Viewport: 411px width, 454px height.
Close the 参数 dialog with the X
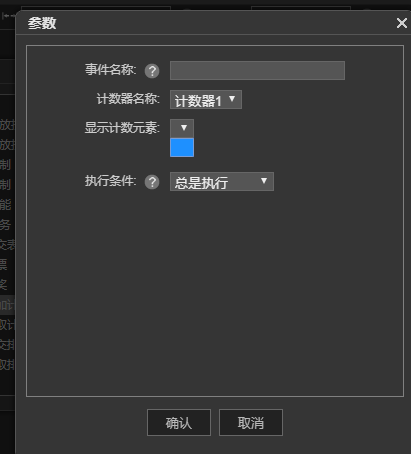[x=402, y=23]
